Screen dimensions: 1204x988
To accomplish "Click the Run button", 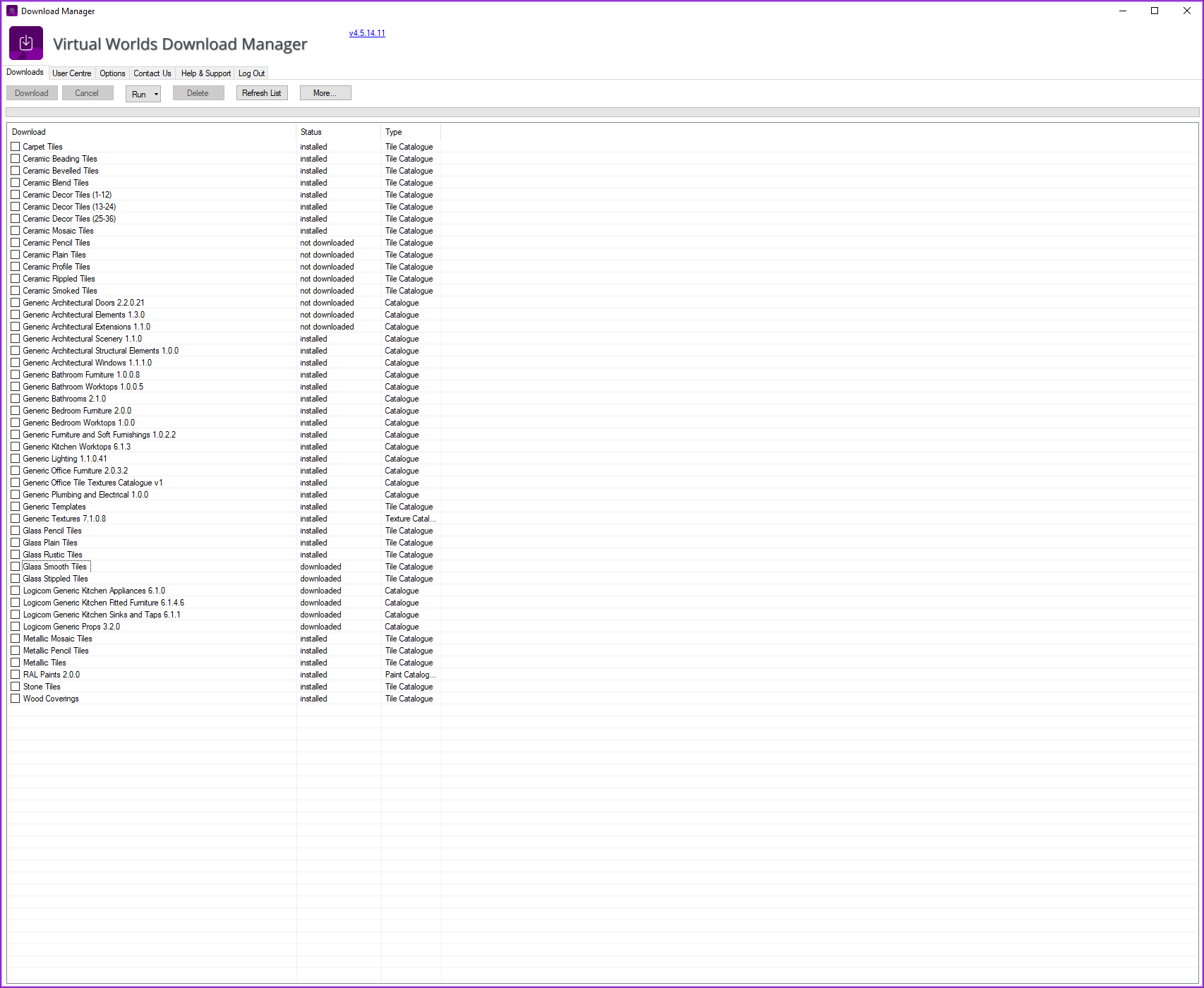I will coord(138,94).
